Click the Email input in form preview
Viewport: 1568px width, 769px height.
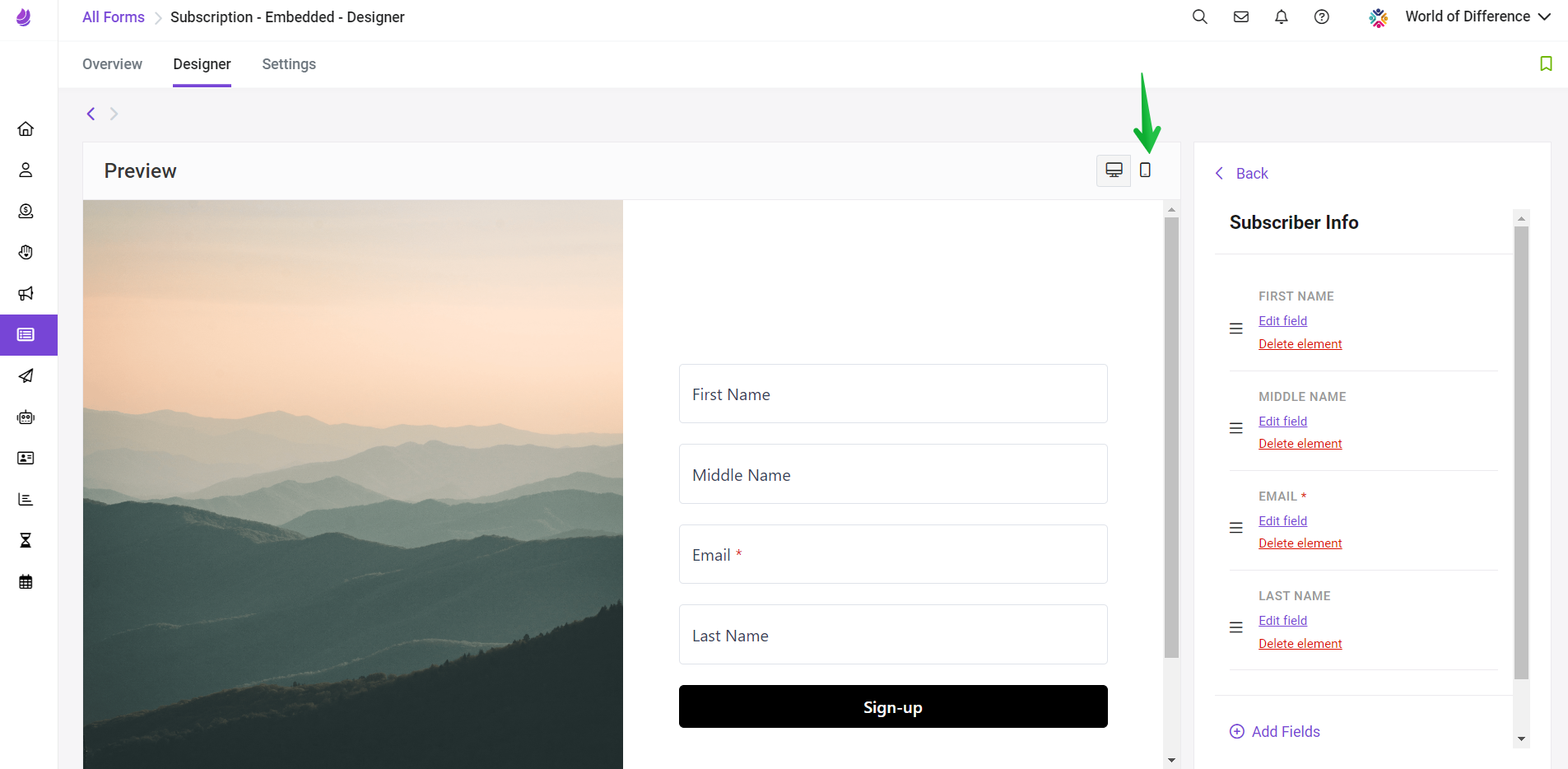pos(893,554)
